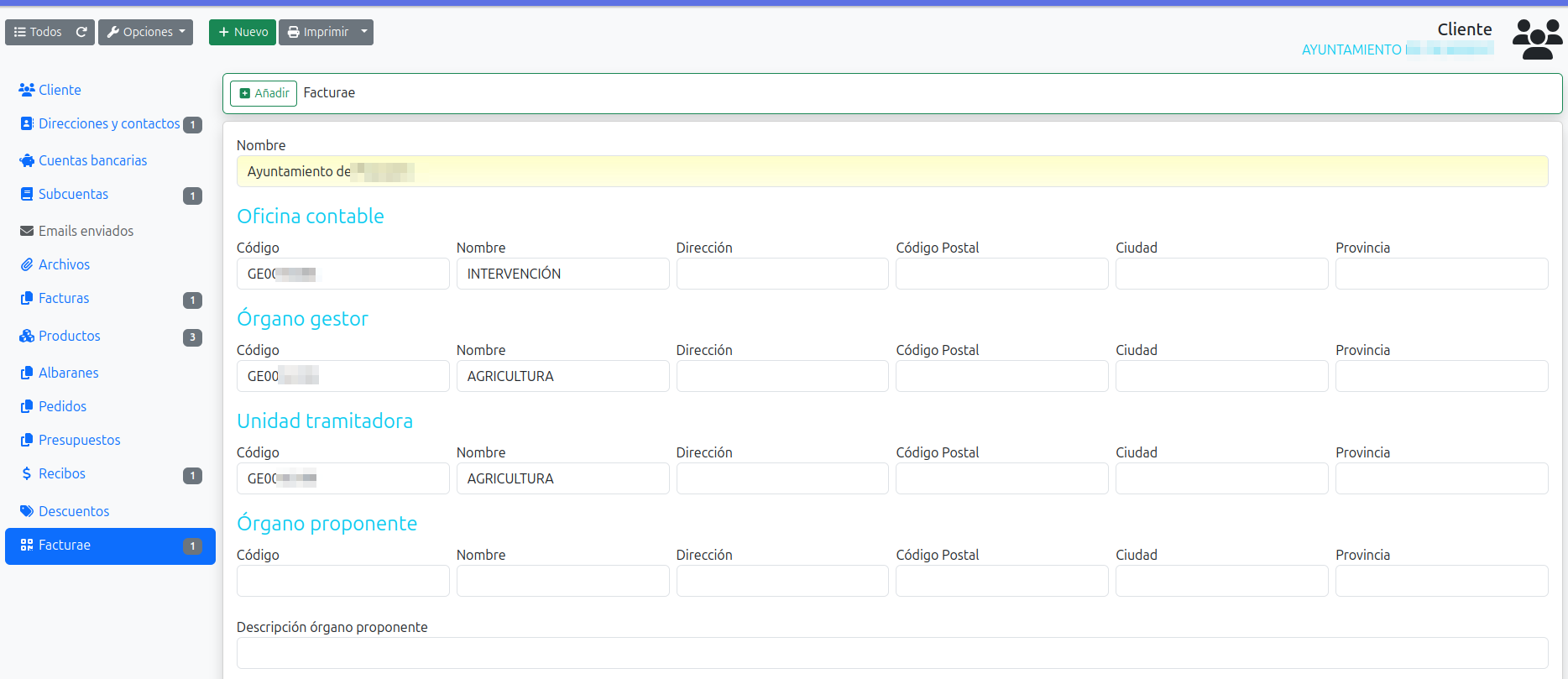The width and height of the screenshot is (1568, 679).
Task: Follow the AYUNTAMIENTO client link
Action: coord(1396,50)
